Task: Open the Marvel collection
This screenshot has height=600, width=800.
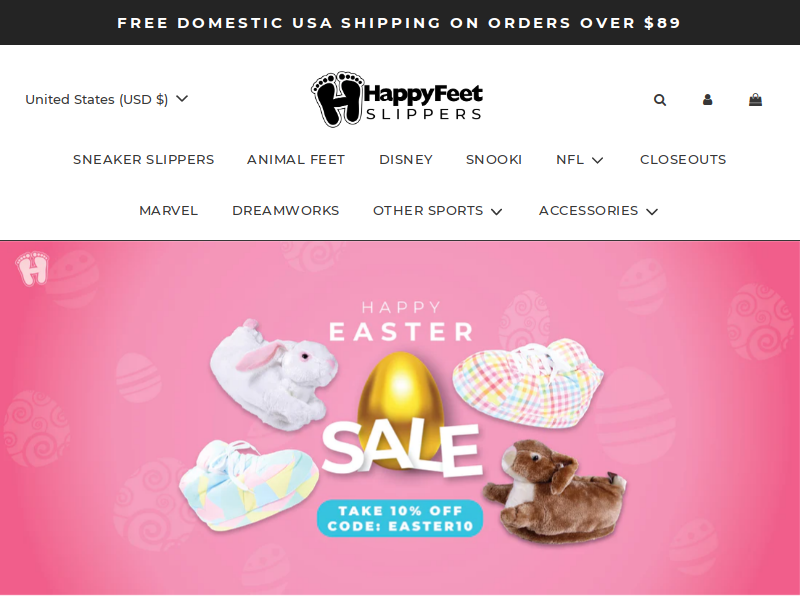Action: point(168,211)
